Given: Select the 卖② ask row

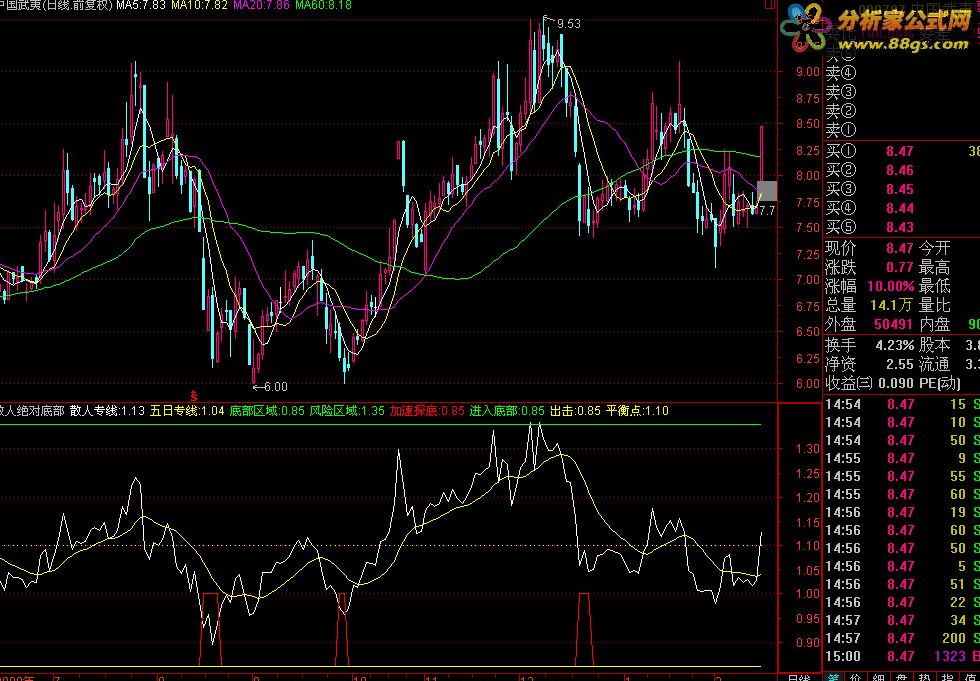Looking at the screenshot, I should click(x=902, y=112).
